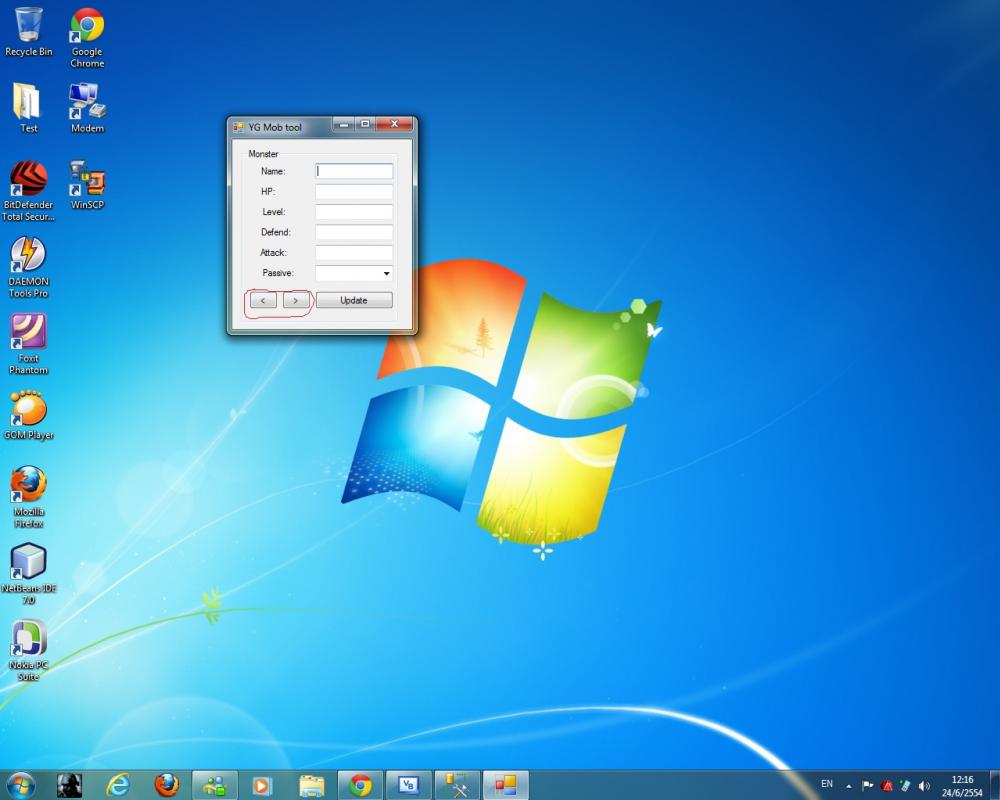Click the Level text box
Image resolution: width=1000 pixels, height=800 pixels.
[354, 212]
